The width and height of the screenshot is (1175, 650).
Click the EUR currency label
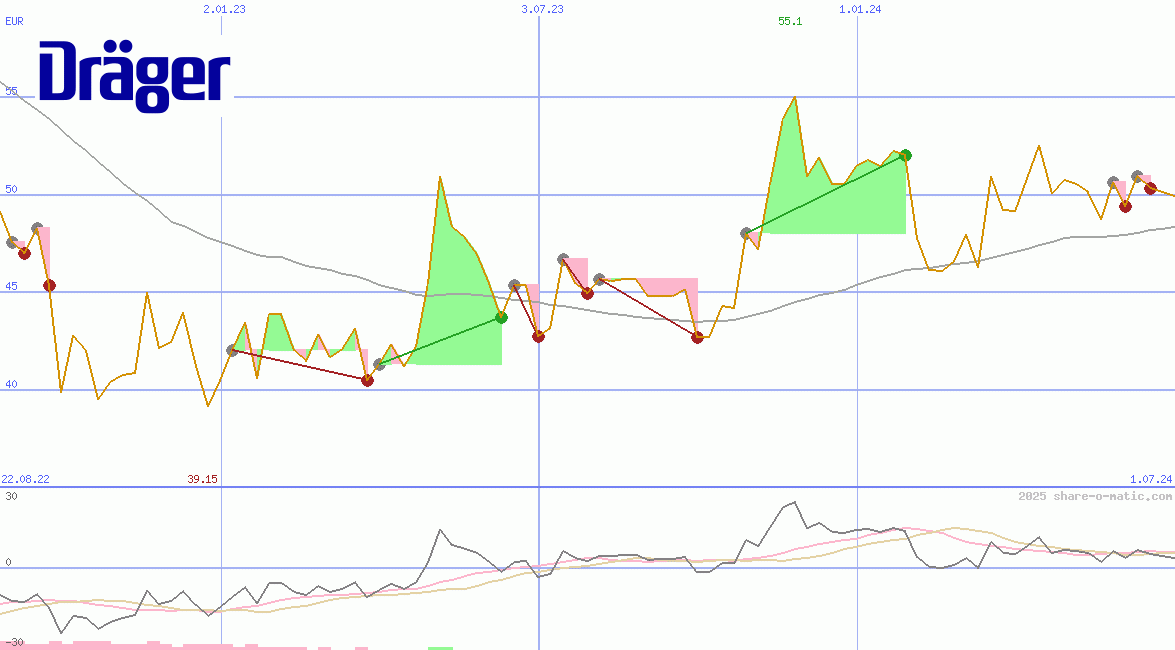click(x=14, y=21)
